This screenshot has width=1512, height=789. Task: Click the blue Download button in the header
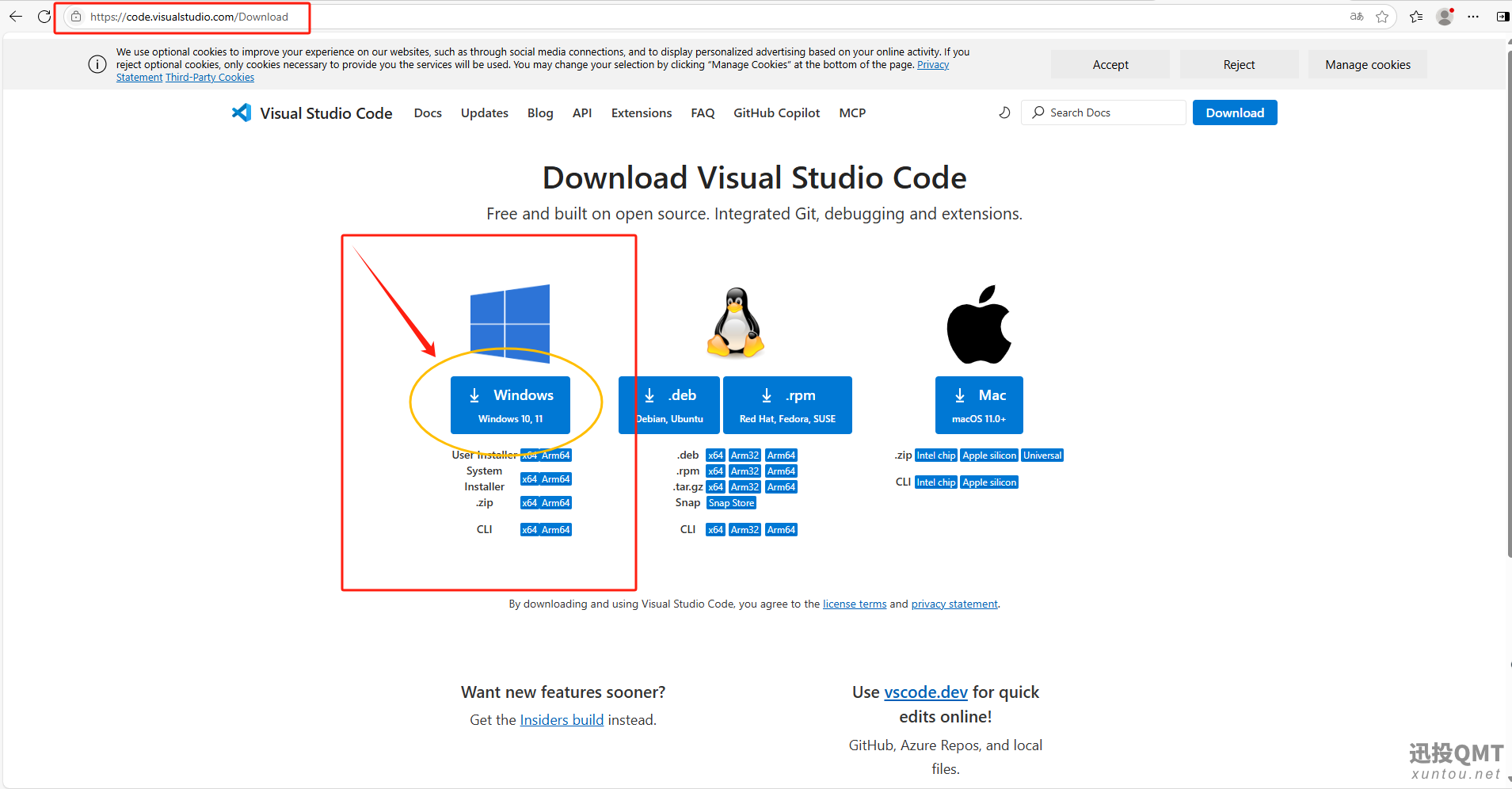point(1235,112)
